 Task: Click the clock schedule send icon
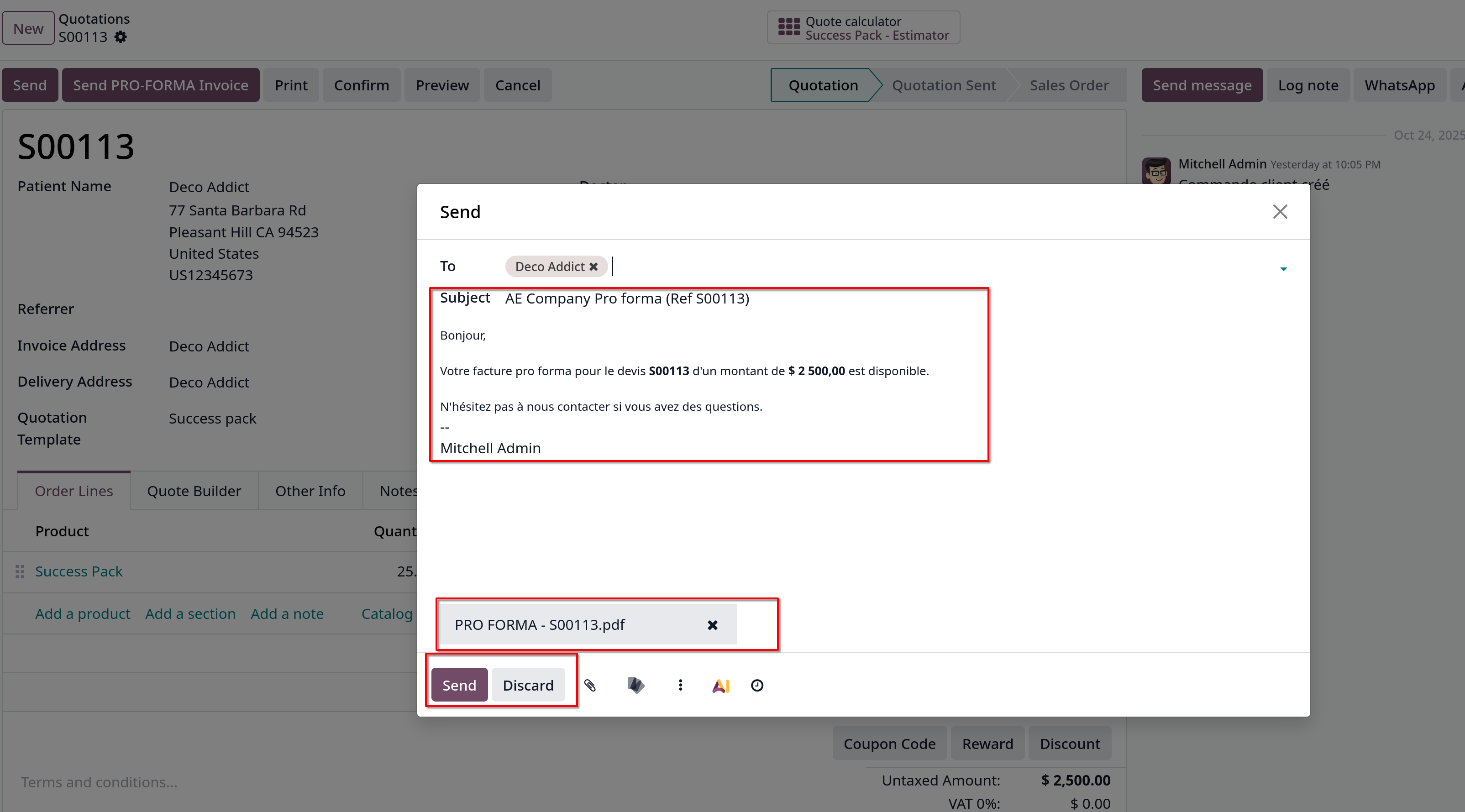coord(757,685)
